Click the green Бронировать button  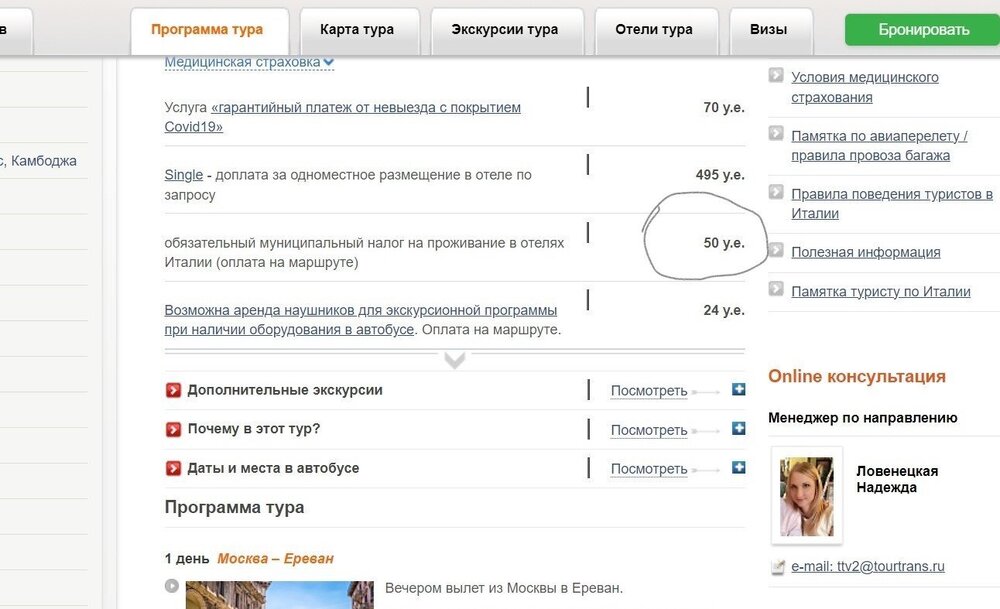(x=923, y=30)
